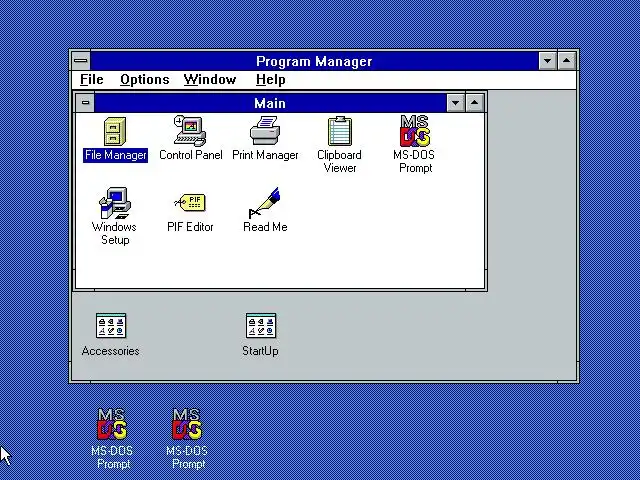Open the Help menu
This screenshot has width=640, height=480.
click(271, 80)
